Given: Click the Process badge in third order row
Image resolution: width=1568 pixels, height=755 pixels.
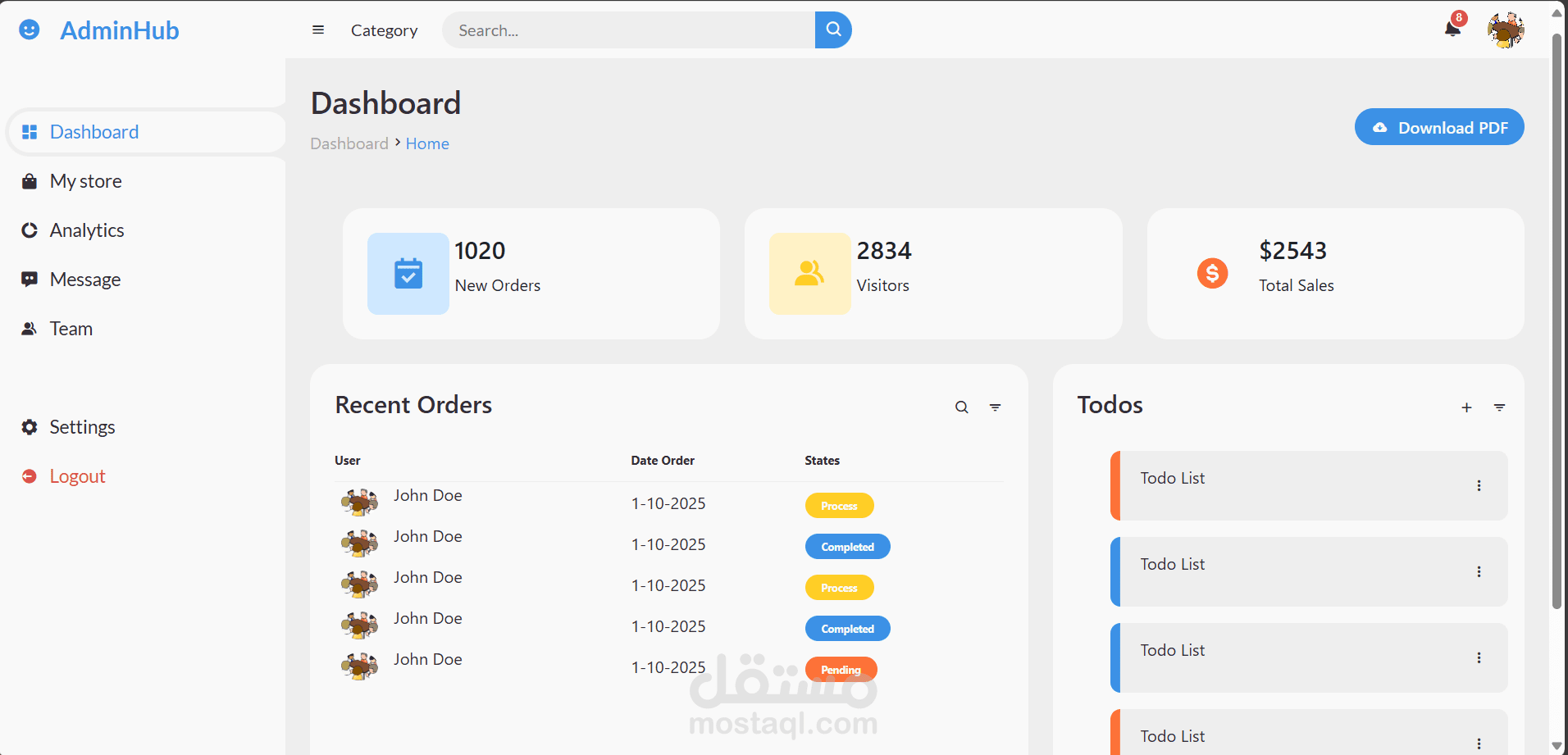Looking at the screenshot, I should pos(839,588).
